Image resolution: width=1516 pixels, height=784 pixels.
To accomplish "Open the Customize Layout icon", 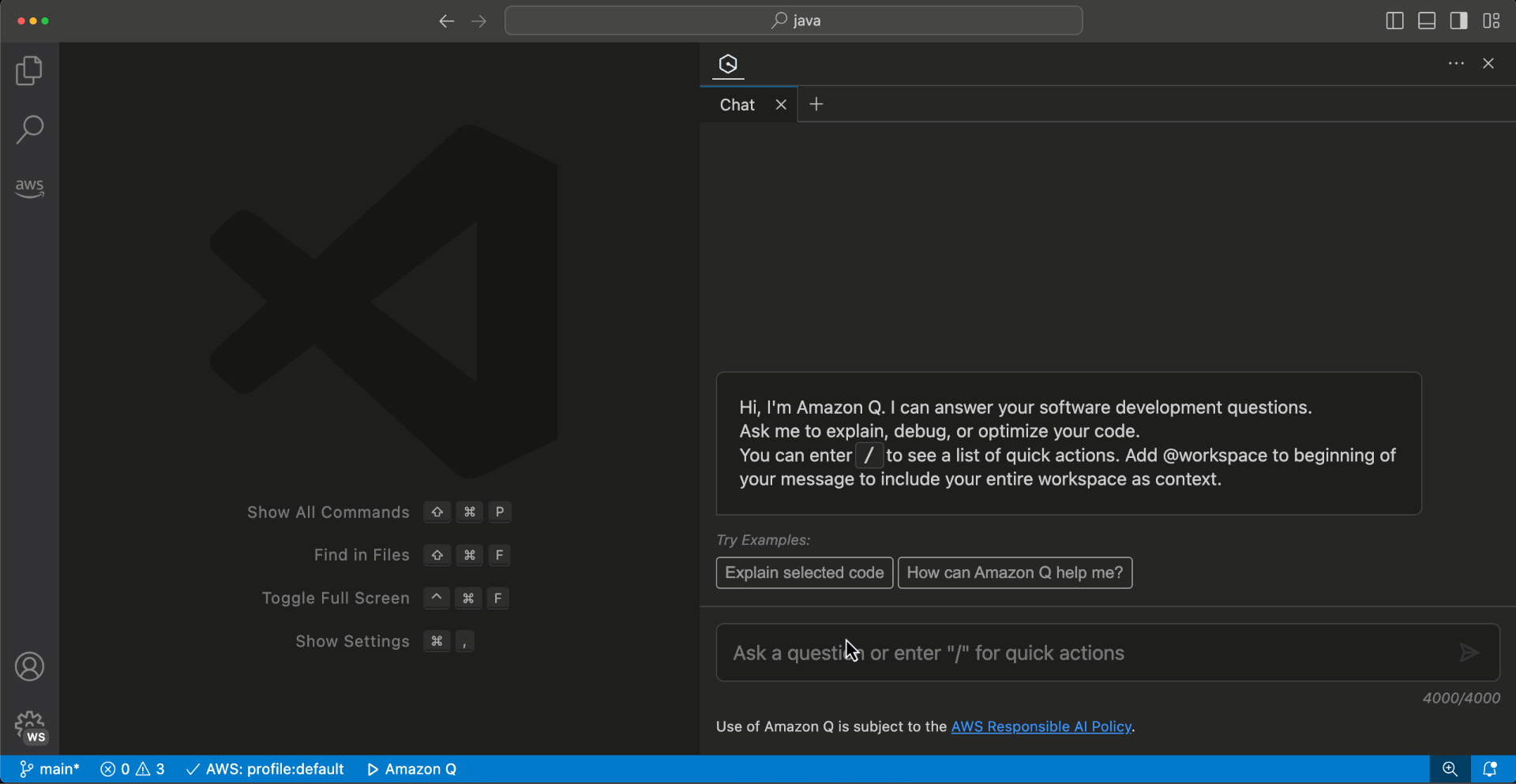I will [x=1492, y=21].
